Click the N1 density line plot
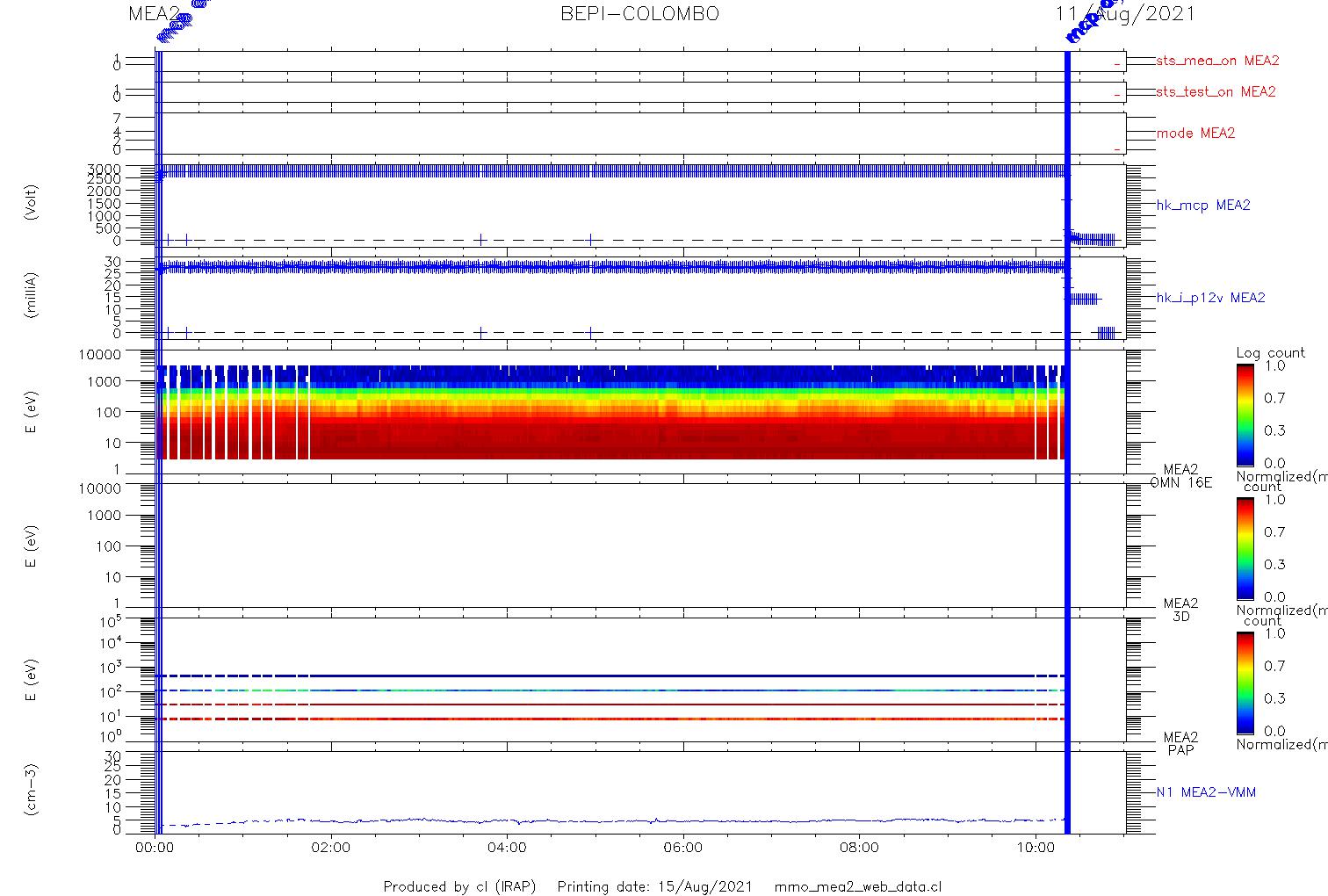 pos(640,791)
